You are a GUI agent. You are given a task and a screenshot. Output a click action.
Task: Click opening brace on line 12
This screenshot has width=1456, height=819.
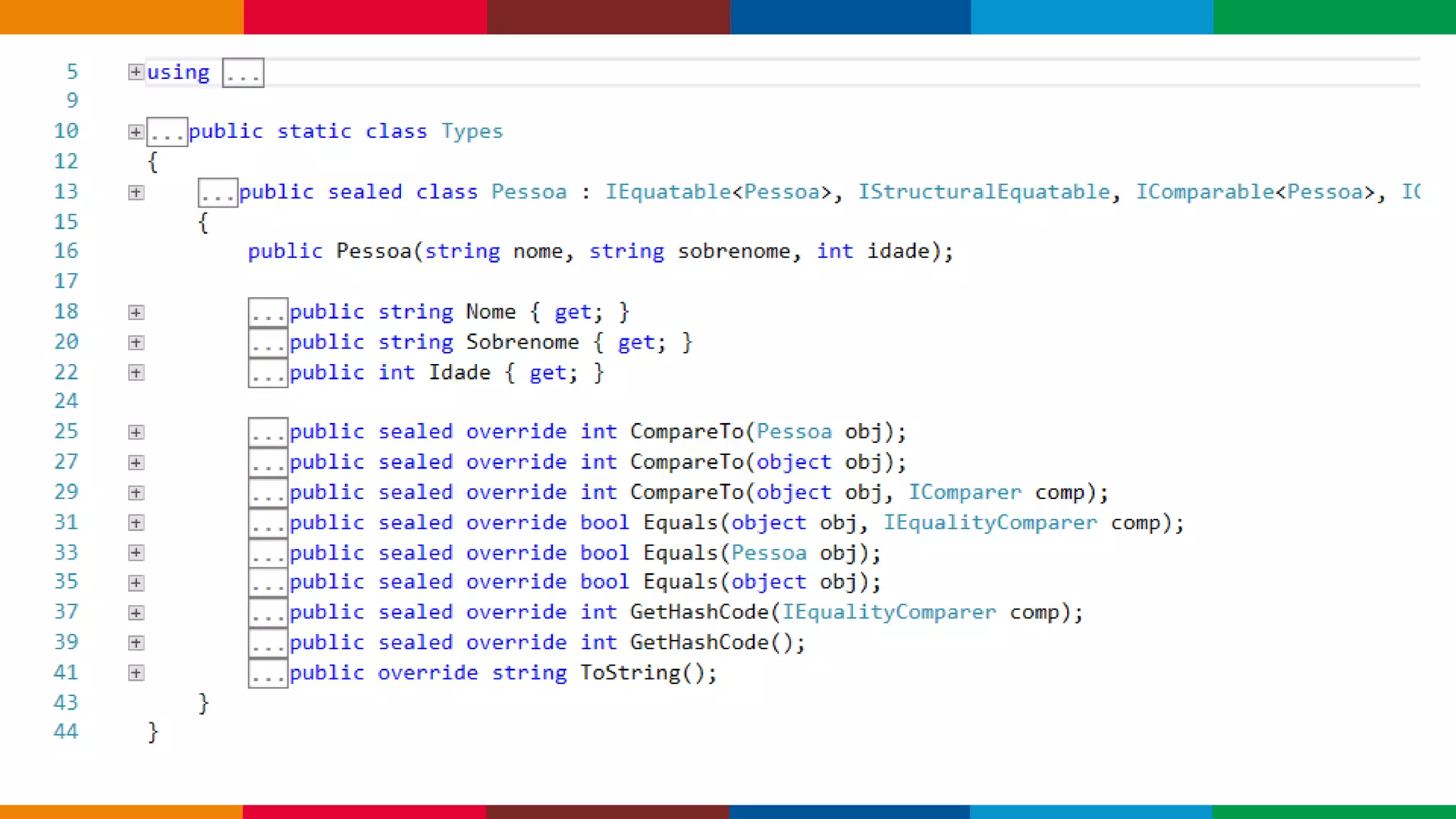(x=153, y=162)
